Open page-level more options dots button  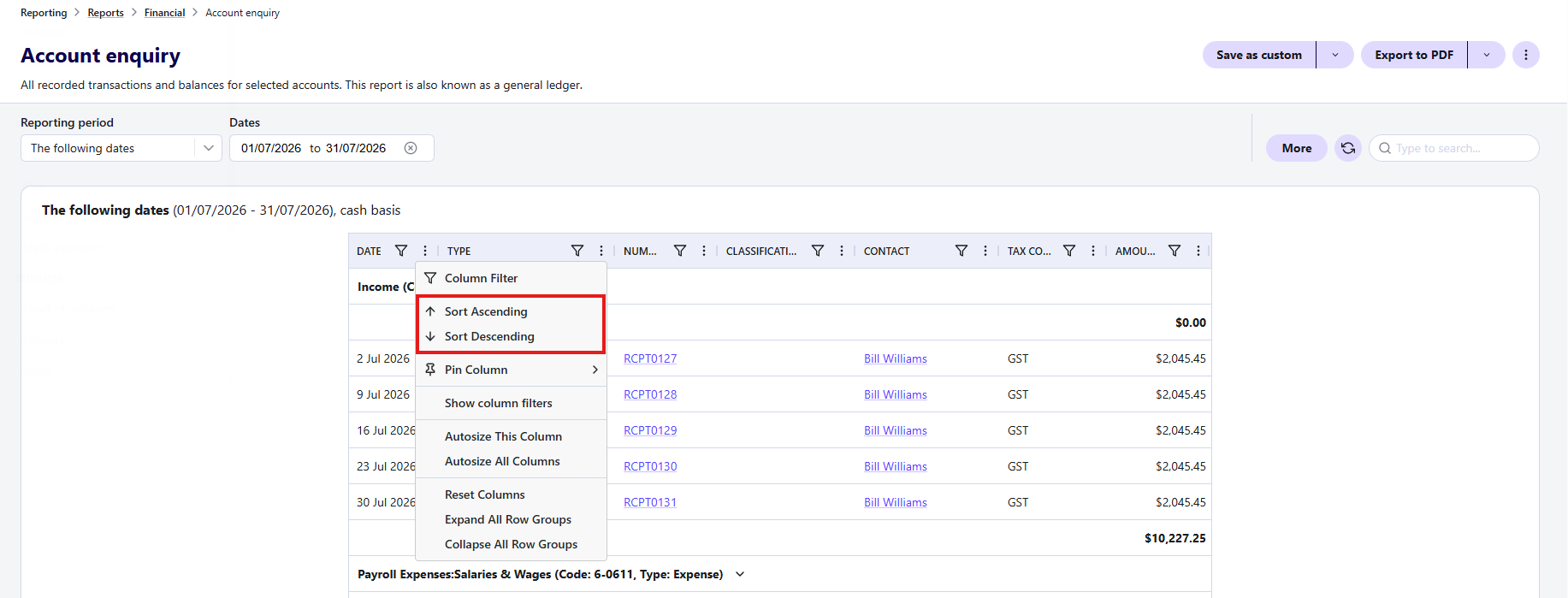pyautogui.click(x=1526, y=55)
